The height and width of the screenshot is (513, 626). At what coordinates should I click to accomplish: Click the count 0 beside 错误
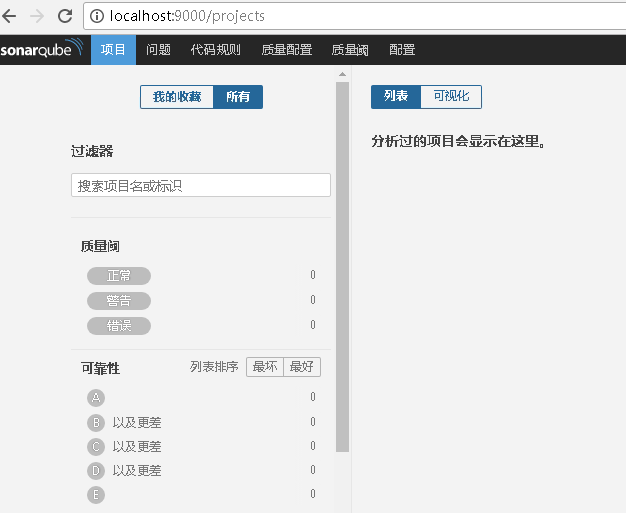pyautogui.click(x=313, y=325)
